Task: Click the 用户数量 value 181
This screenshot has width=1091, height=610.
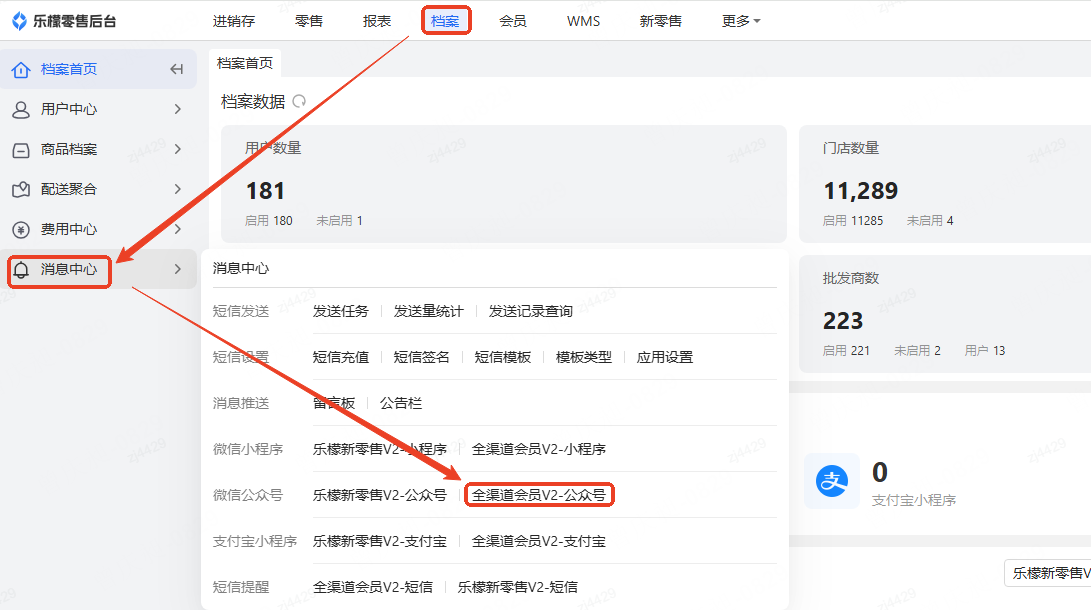Action: [265, 191]
